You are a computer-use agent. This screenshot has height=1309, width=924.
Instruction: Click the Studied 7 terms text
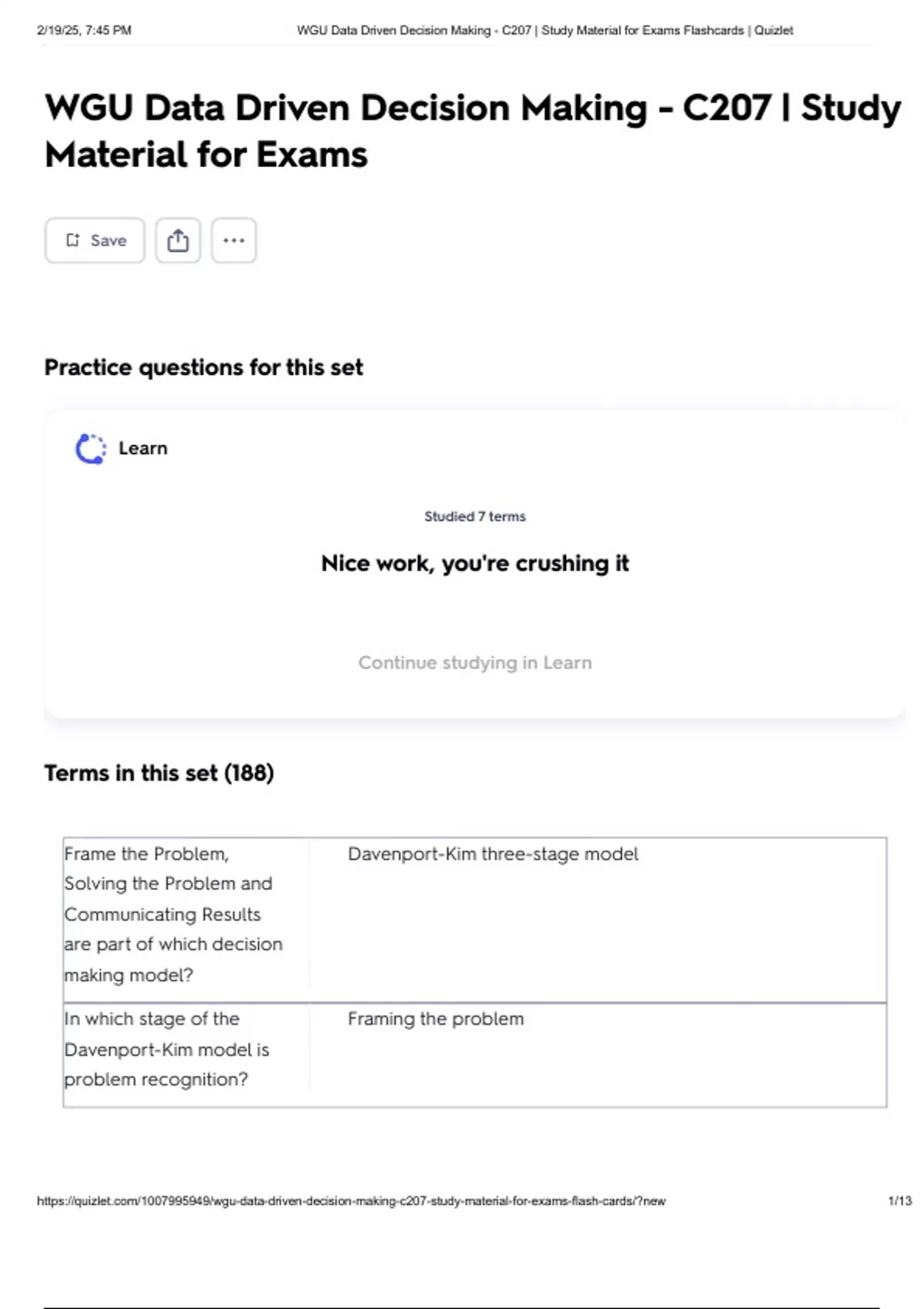(474, 517)
